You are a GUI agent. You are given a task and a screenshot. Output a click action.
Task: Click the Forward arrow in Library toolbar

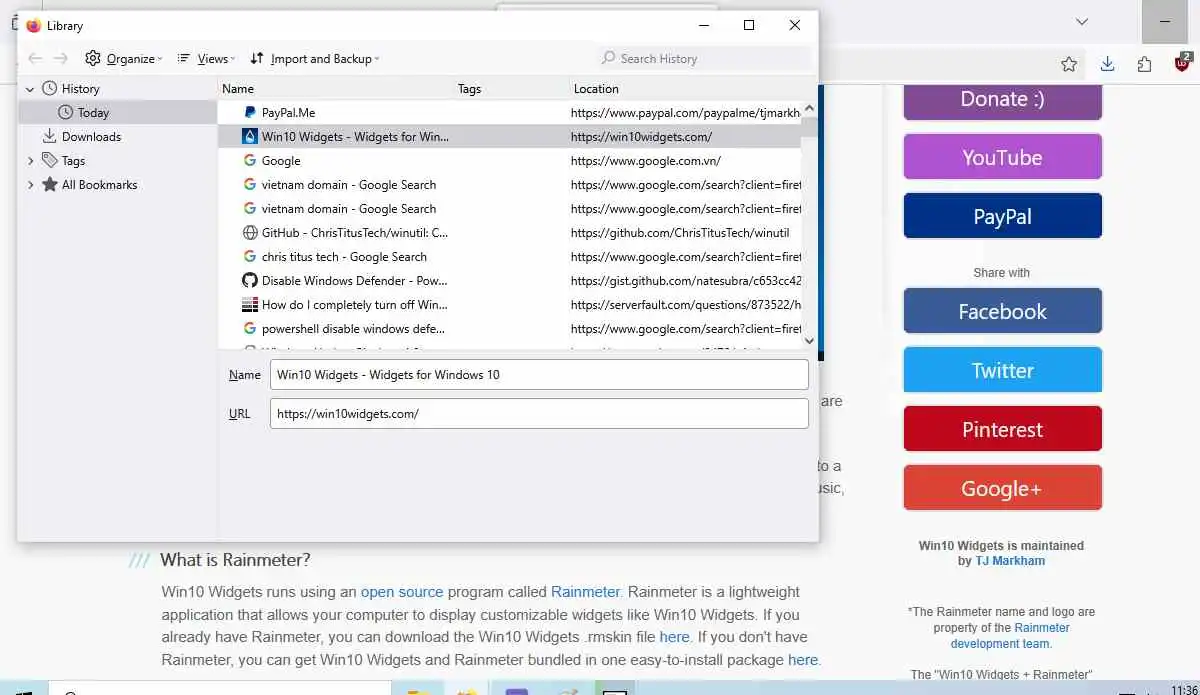61,59
